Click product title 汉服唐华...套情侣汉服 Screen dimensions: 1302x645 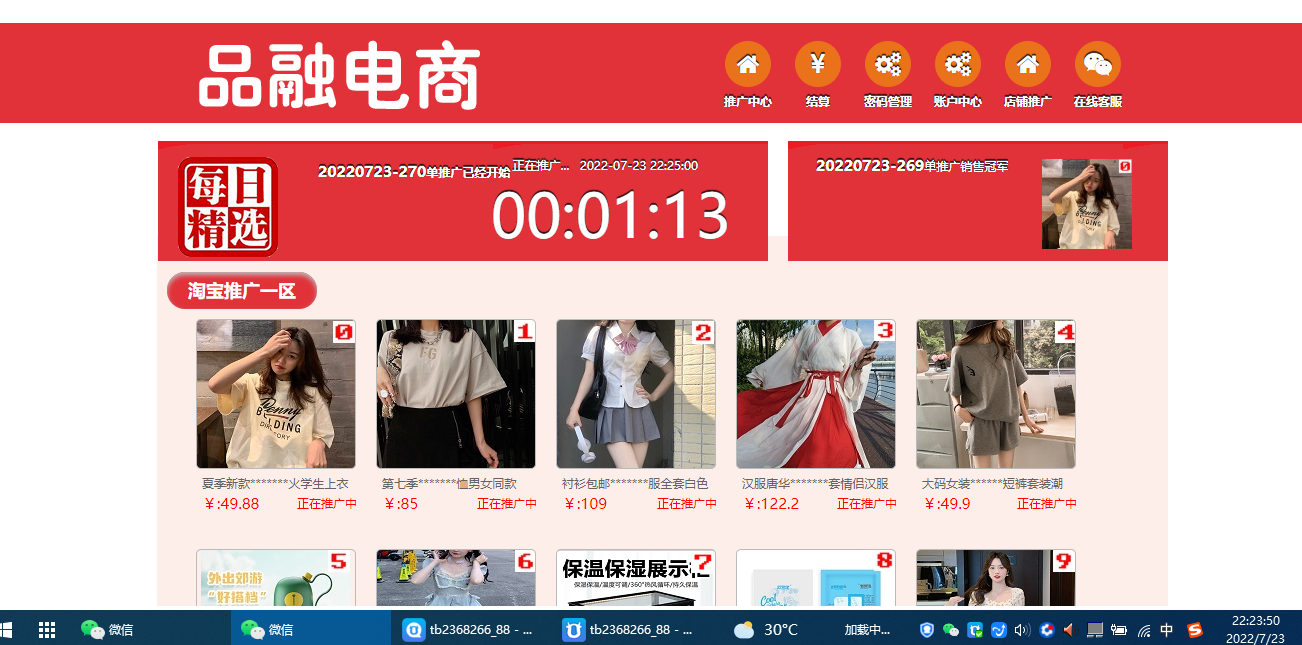[815, 484]
